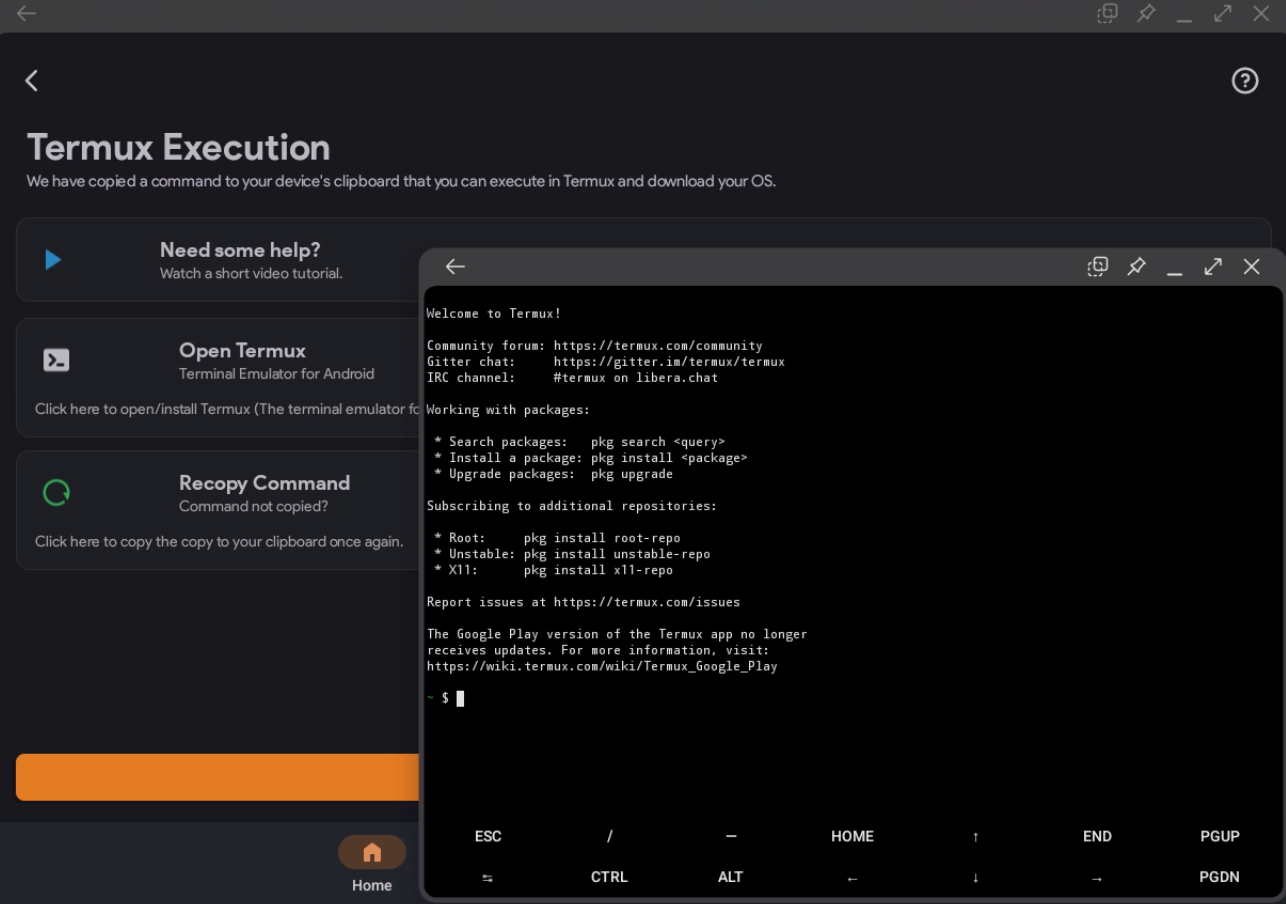Viewport: 1286px width, 904px height.
Task: Tap the left arrow key in Termux
Action: coord(852,878)
